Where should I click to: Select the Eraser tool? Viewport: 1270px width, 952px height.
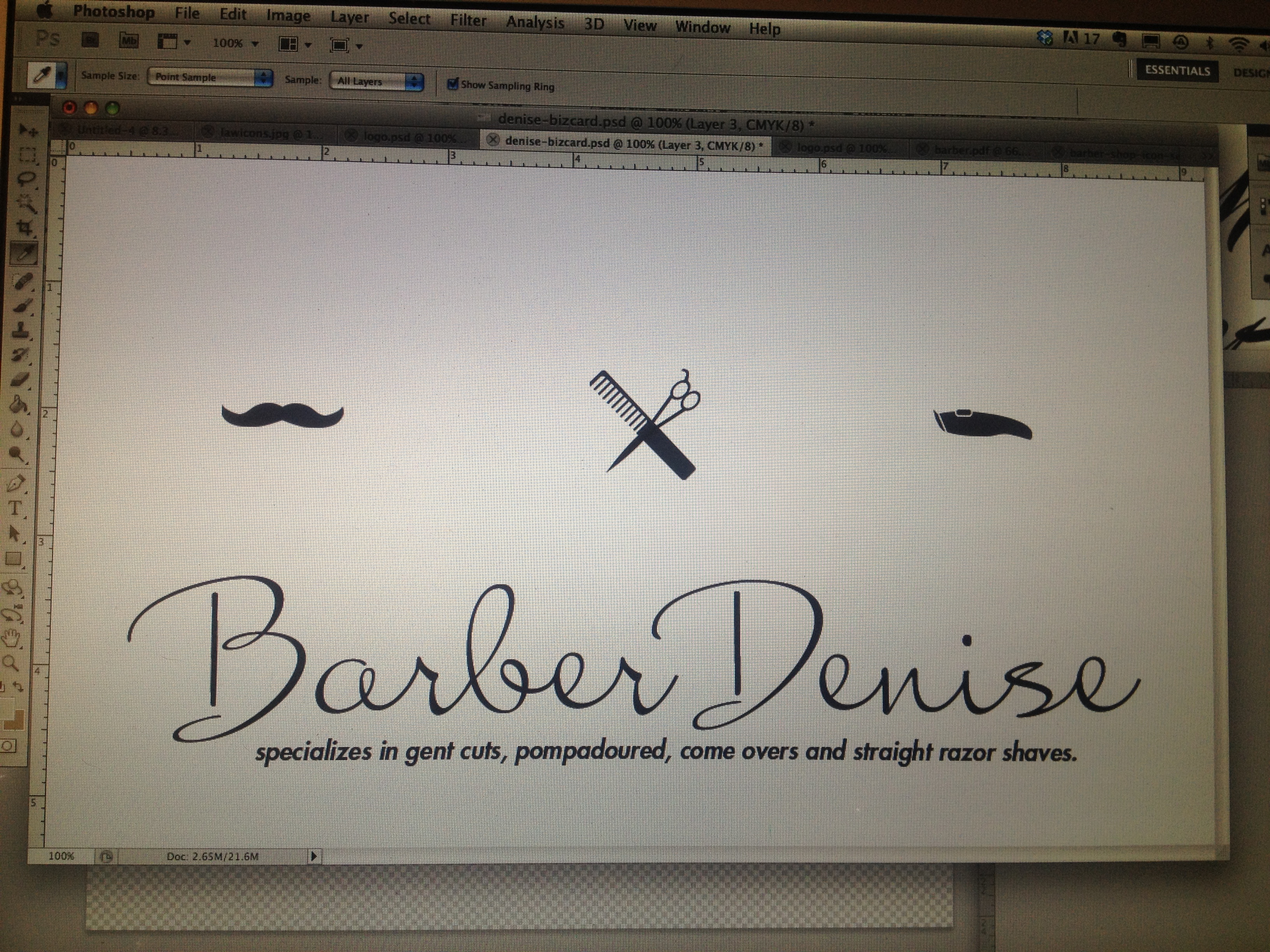tap(20, 379)
